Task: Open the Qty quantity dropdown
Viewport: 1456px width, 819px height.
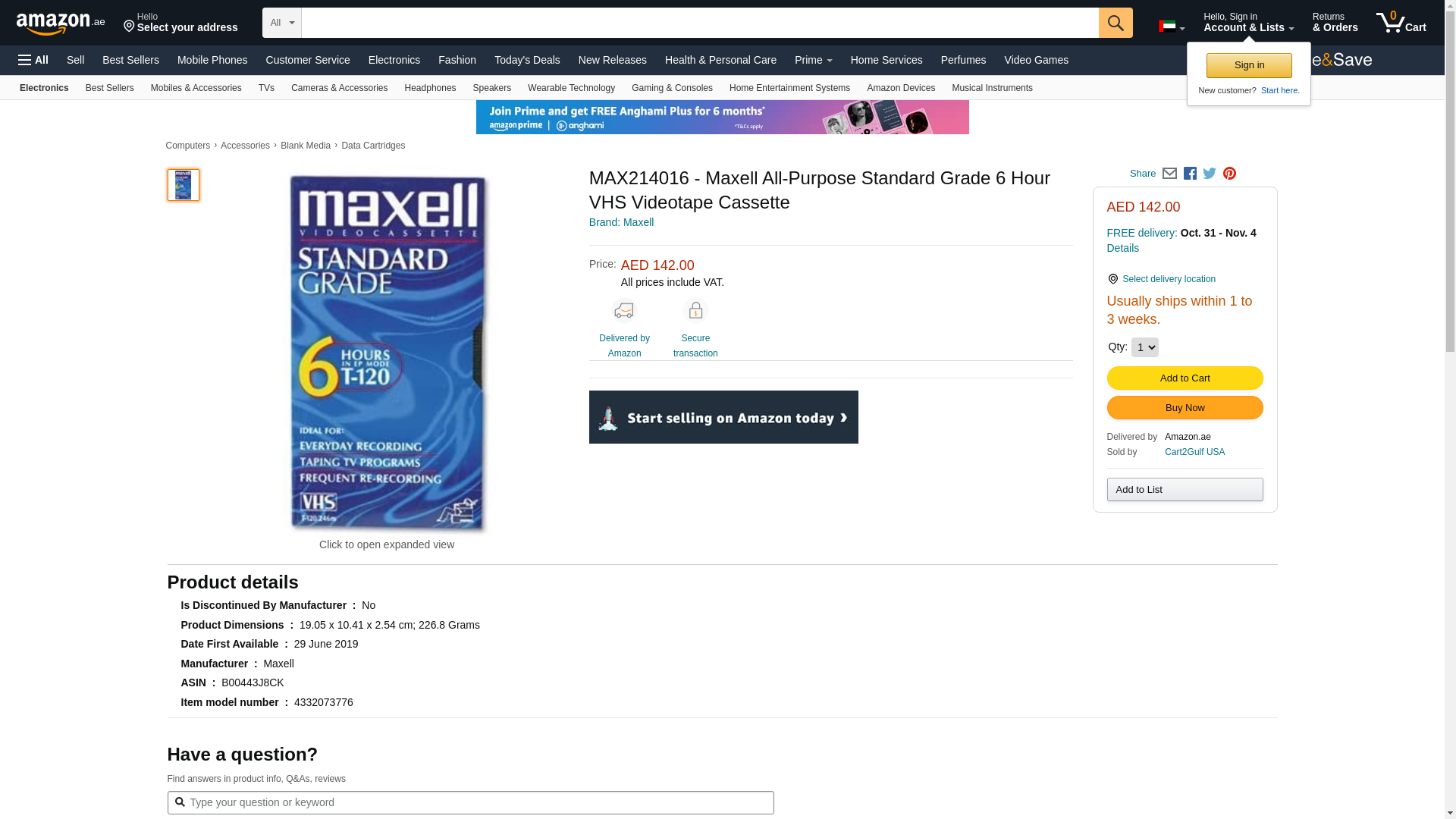Action: 1145,347
